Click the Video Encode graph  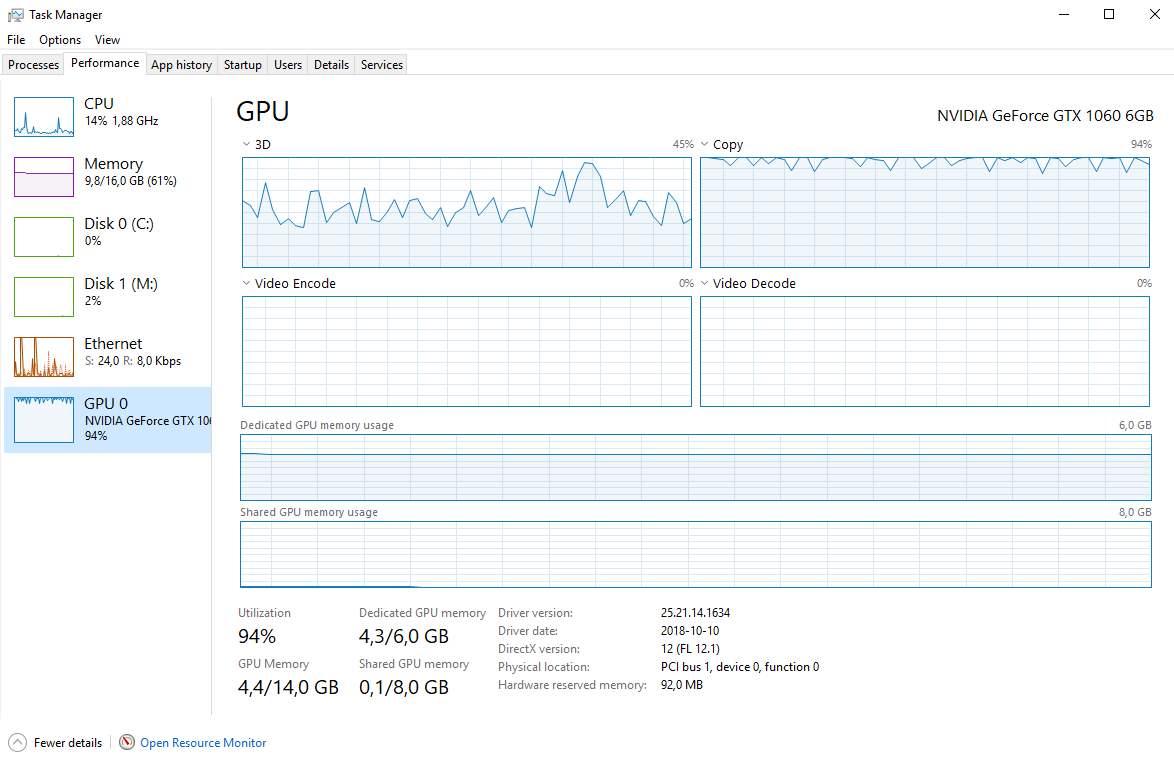click(x=466, y=351)
